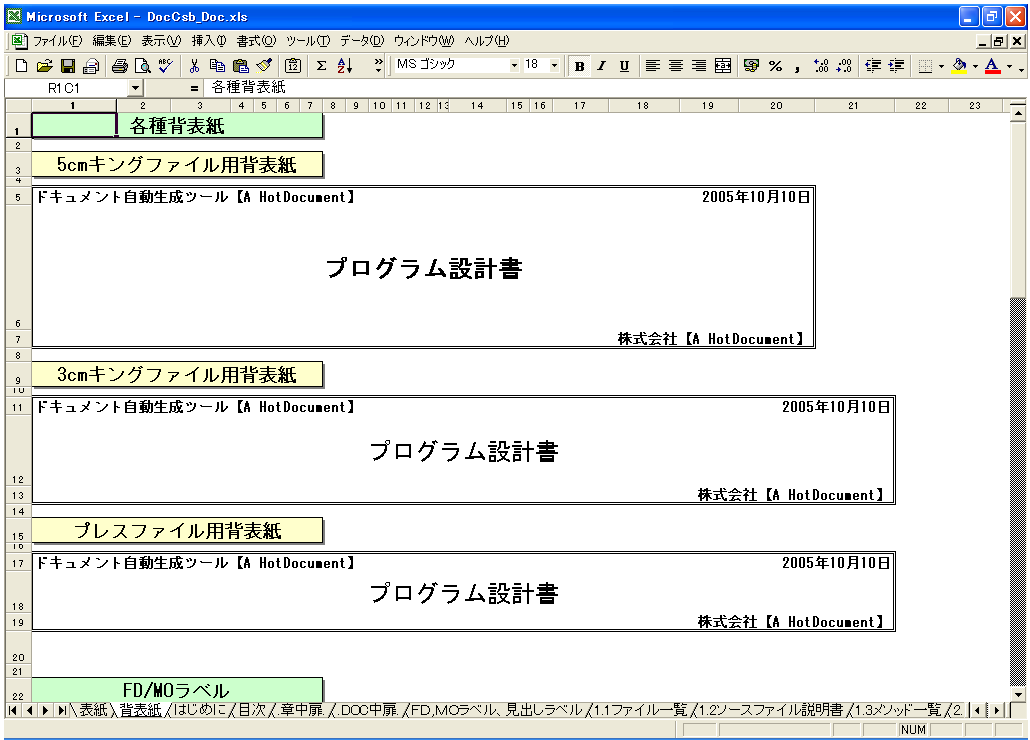Open the 編集(E) menu
Screen dimensions: 1030x740
point(112,41)
